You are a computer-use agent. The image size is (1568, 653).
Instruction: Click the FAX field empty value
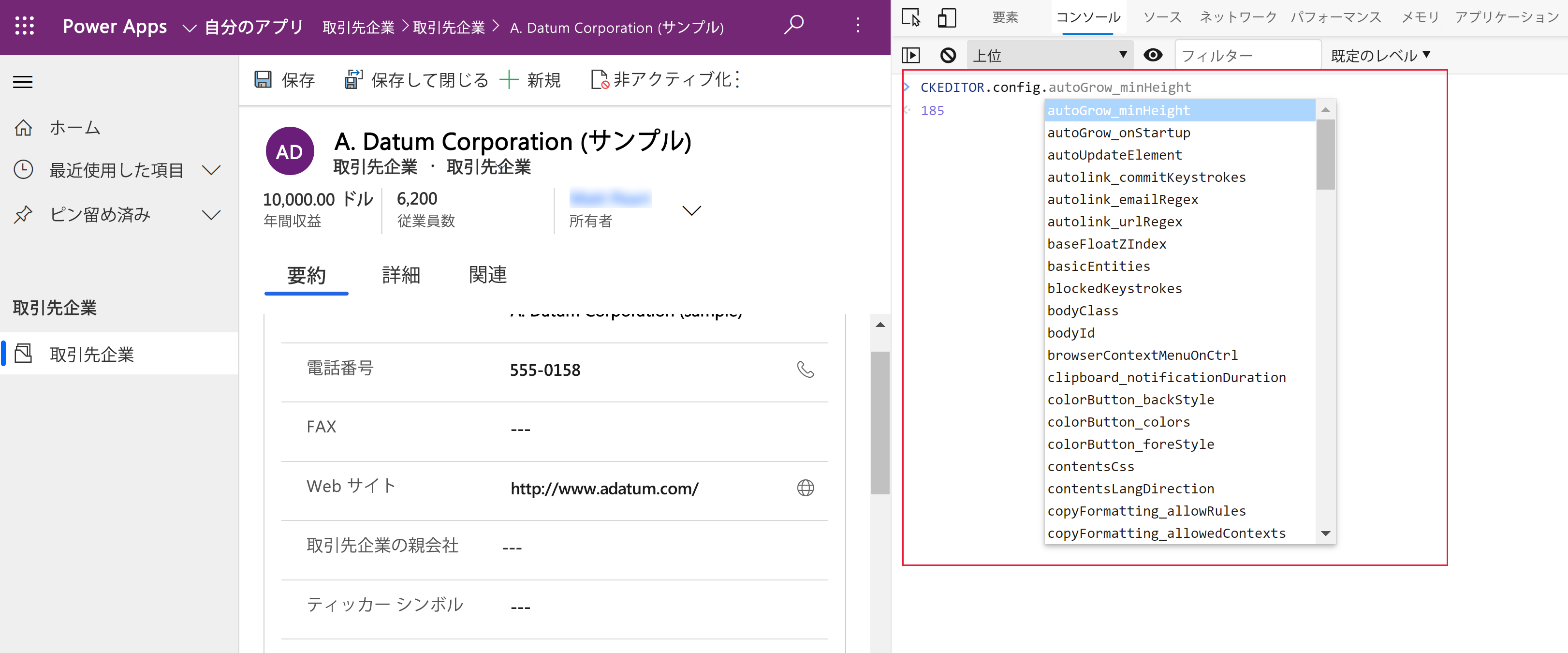(x=520, y=430)
